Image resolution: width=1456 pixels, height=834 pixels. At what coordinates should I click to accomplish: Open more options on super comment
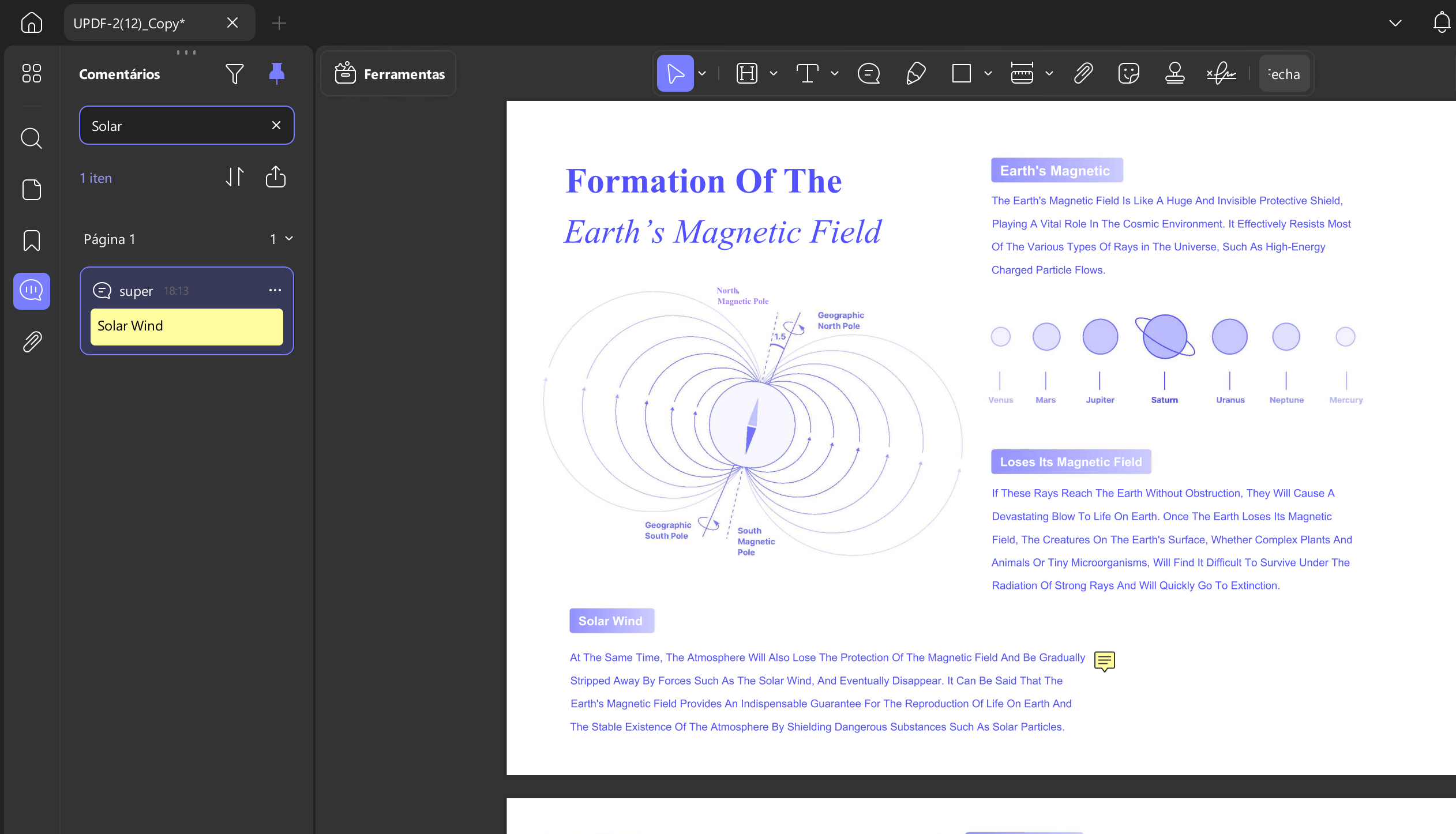(275, 290)
